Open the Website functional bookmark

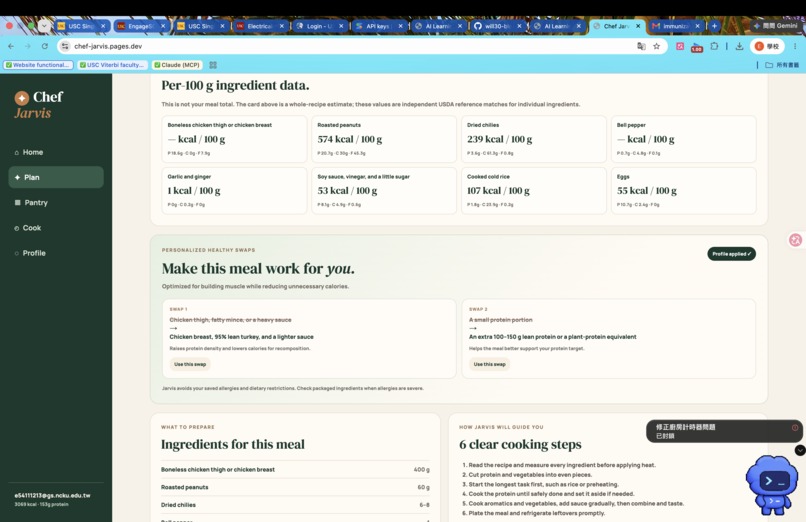pos(38,65)
